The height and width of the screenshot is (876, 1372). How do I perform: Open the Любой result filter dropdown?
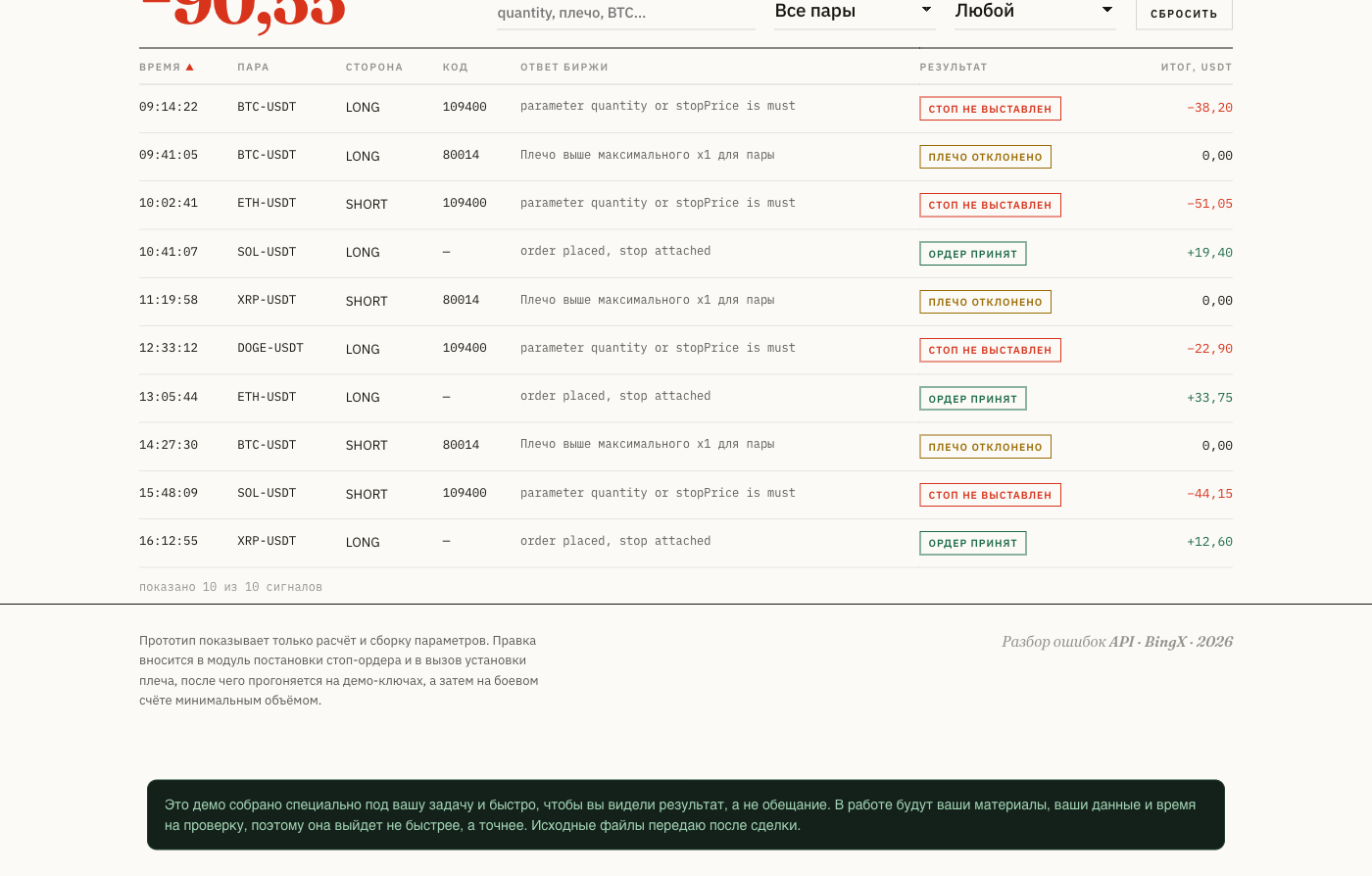click(x=1035, y=12)
